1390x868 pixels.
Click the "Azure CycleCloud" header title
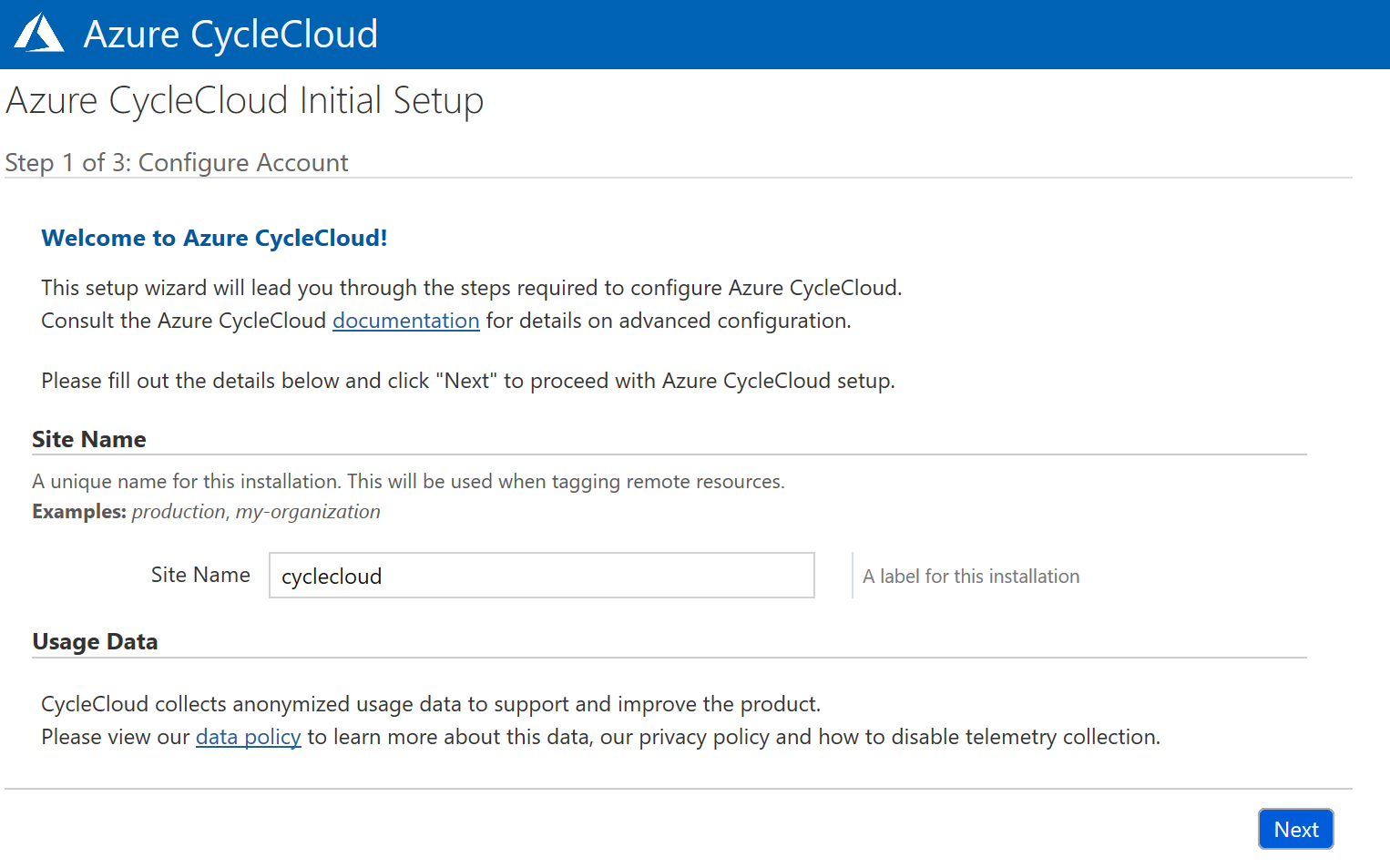(x=230, y=34)
